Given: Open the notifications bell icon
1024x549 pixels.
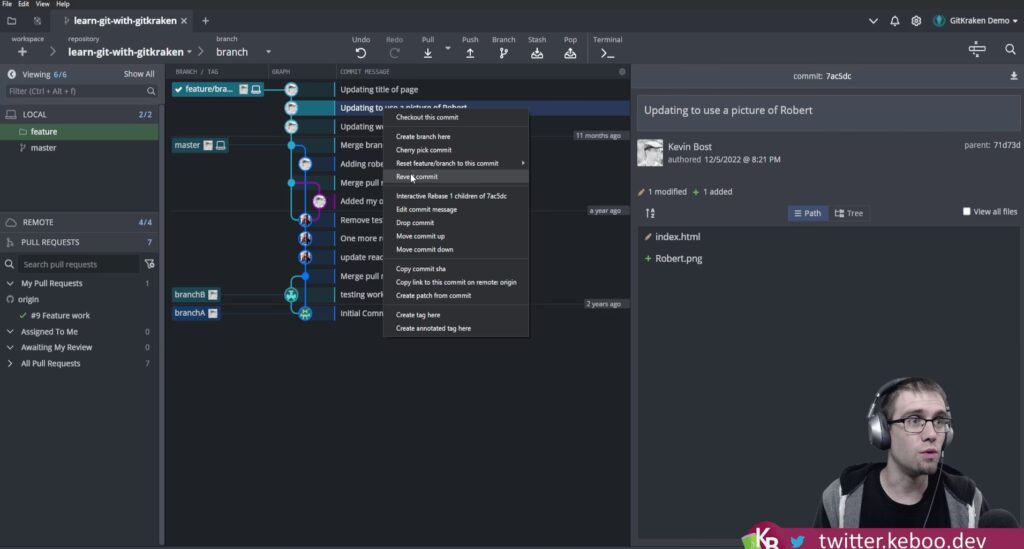Looking at the screenshot, I should click(895, 20).
